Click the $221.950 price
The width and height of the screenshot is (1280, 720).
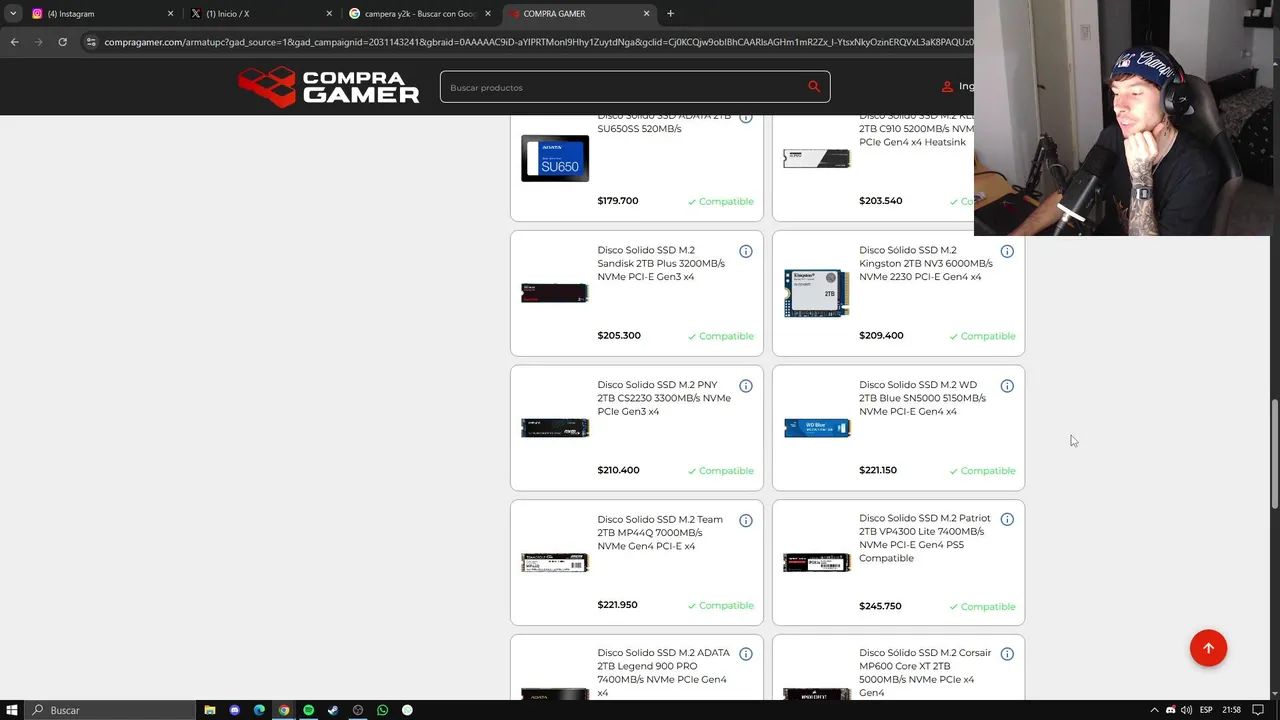click(618, 605)
